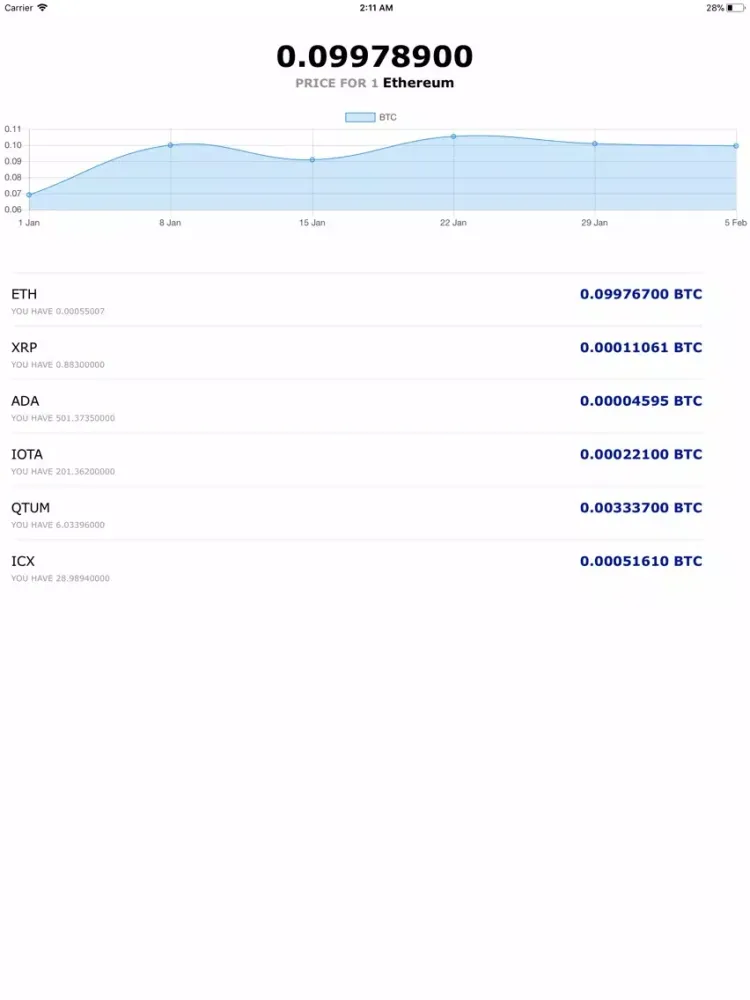
Task: Click the 0.00022100 BTC price
Action: pyautogui.click(x=641, y=455)
